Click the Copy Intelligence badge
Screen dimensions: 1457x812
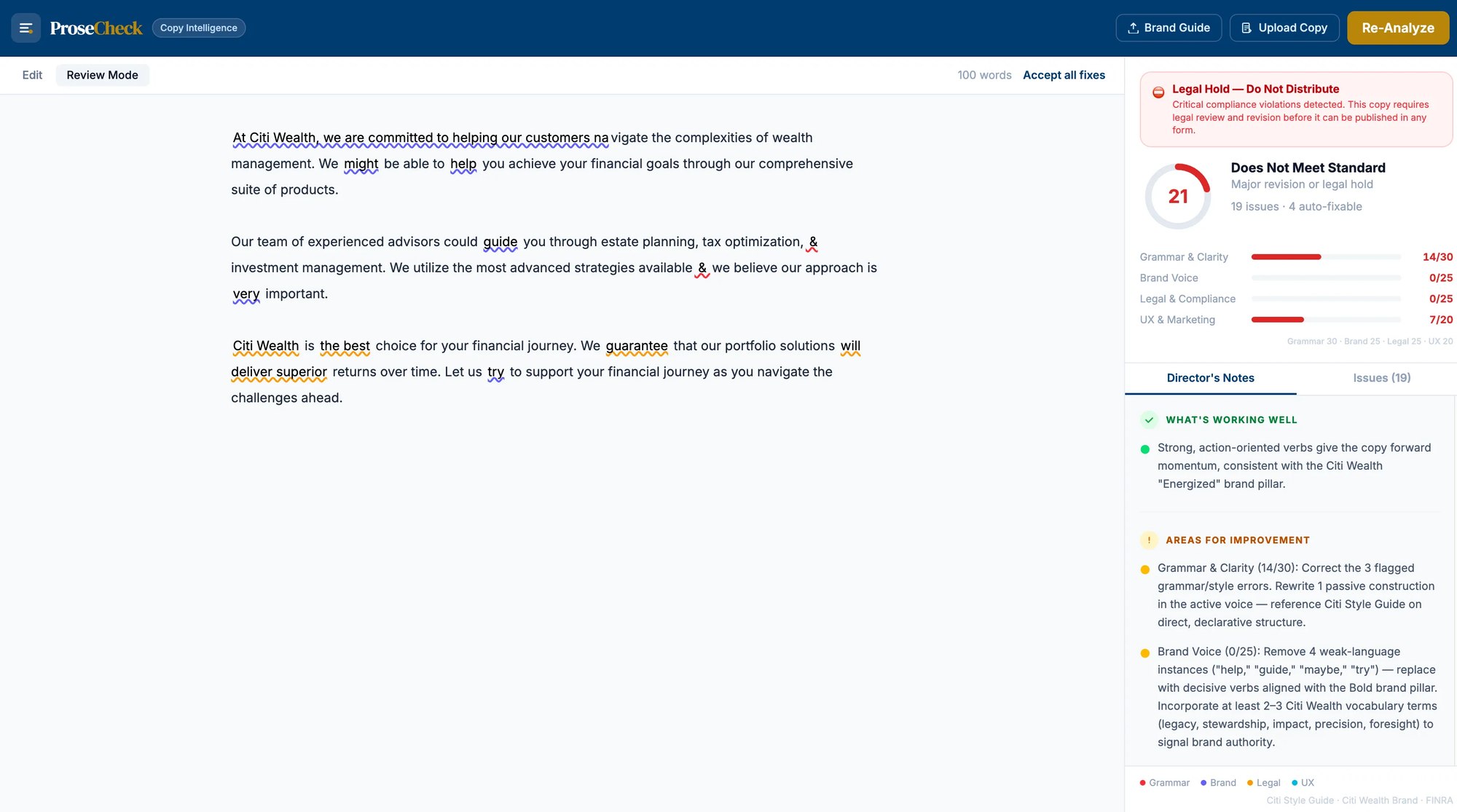199,28
